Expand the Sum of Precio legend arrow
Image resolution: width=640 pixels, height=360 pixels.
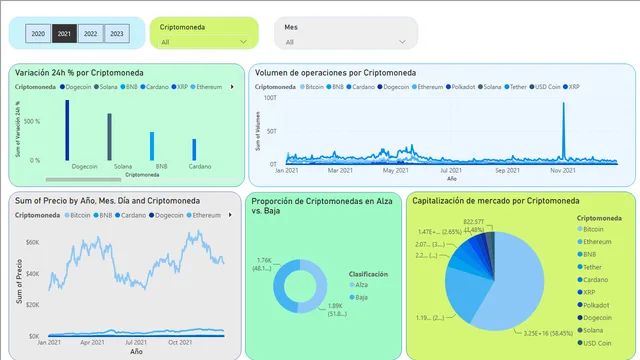230,215
